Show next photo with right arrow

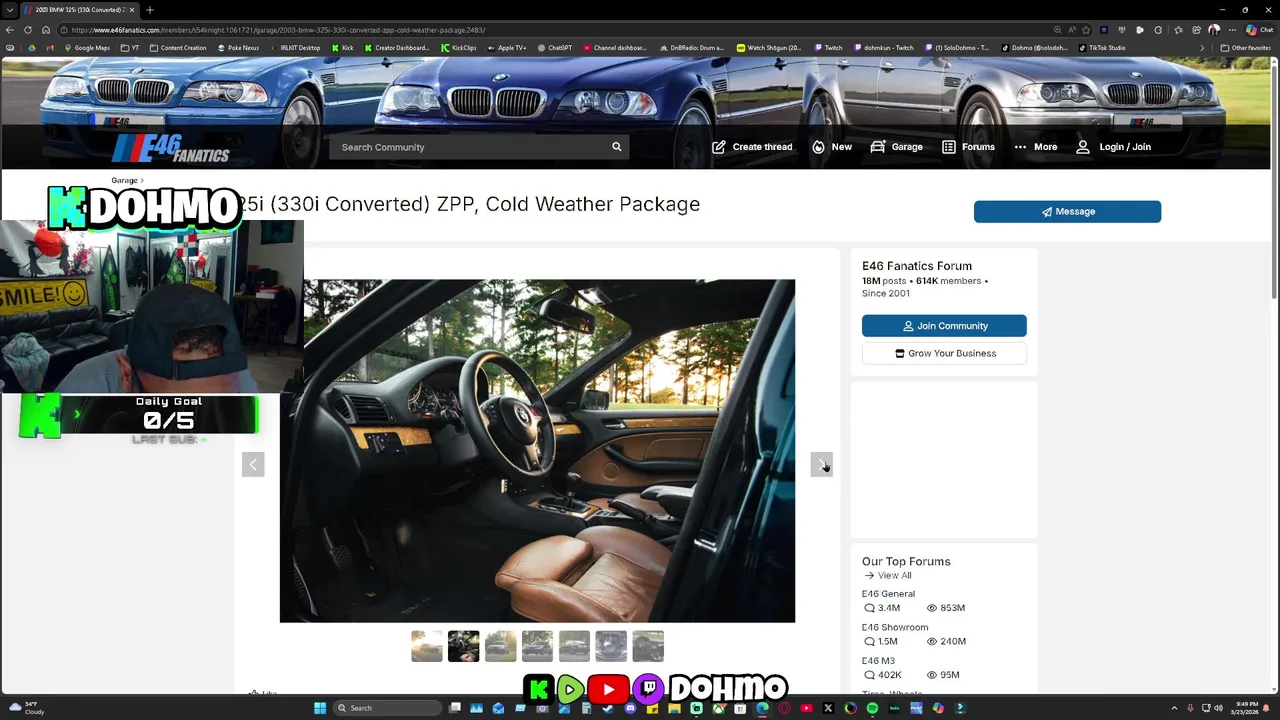tap(821, 464)
